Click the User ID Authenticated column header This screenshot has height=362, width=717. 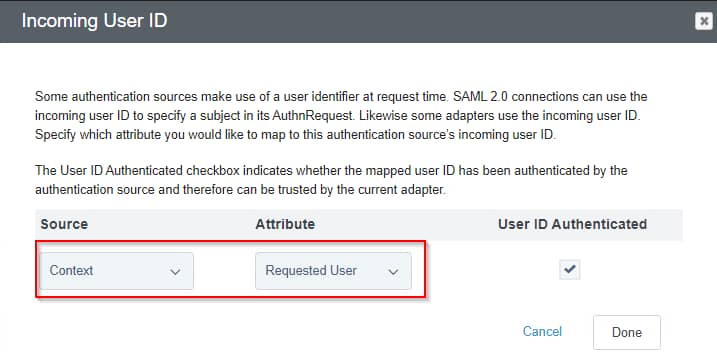tap(573, 224)
